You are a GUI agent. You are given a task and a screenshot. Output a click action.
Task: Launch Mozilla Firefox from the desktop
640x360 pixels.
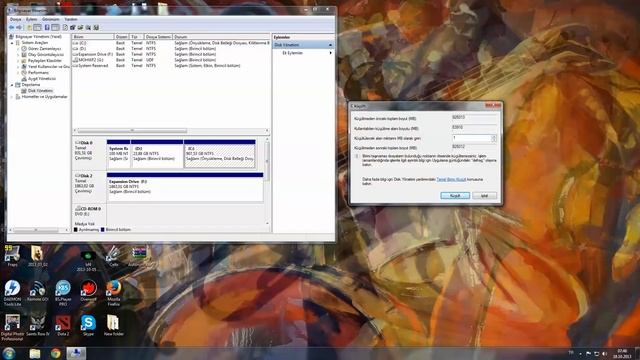113,293
